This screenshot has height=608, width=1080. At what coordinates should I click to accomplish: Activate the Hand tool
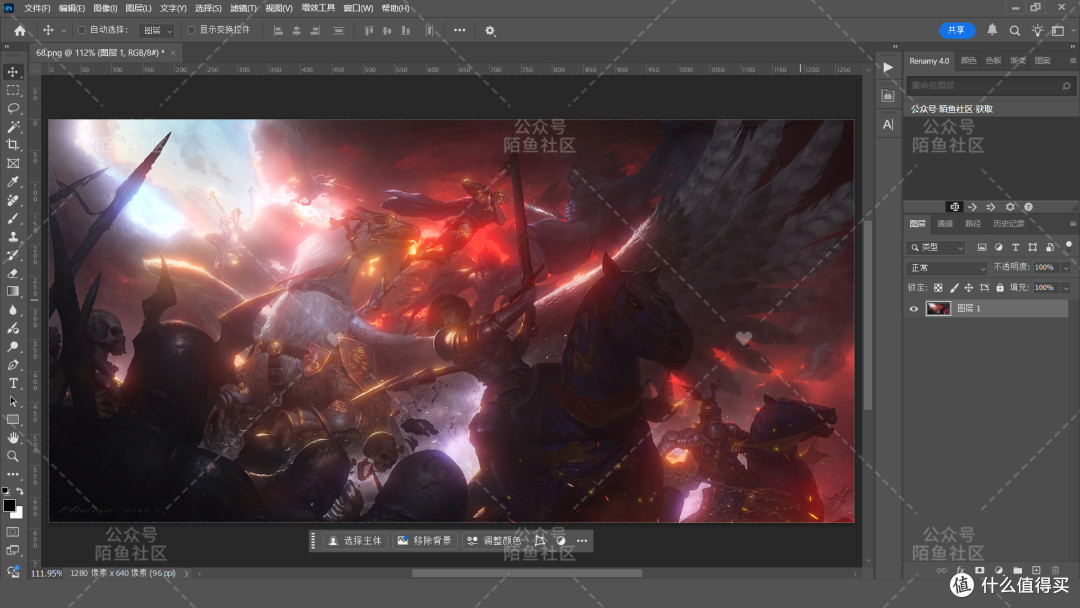point(13,437)
